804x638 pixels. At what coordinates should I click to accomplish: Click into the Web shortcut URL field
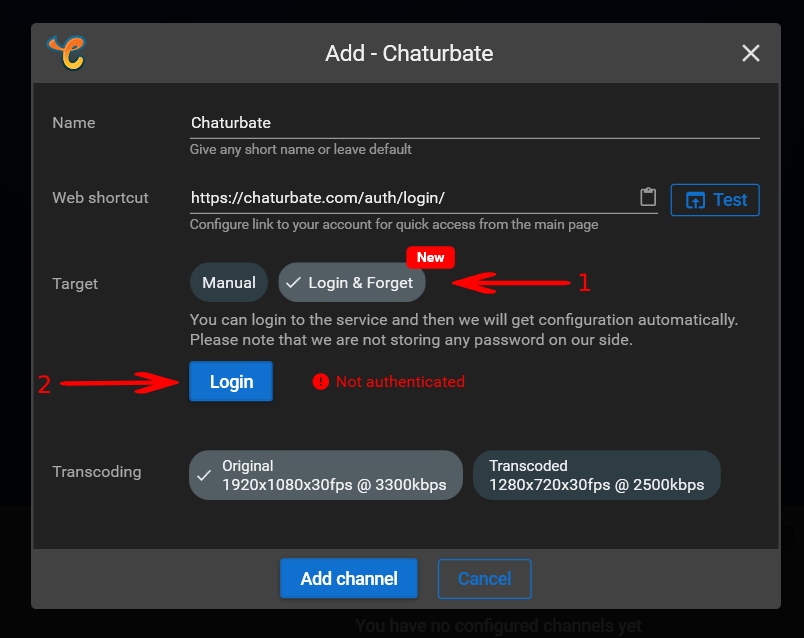tap(410, 198)
